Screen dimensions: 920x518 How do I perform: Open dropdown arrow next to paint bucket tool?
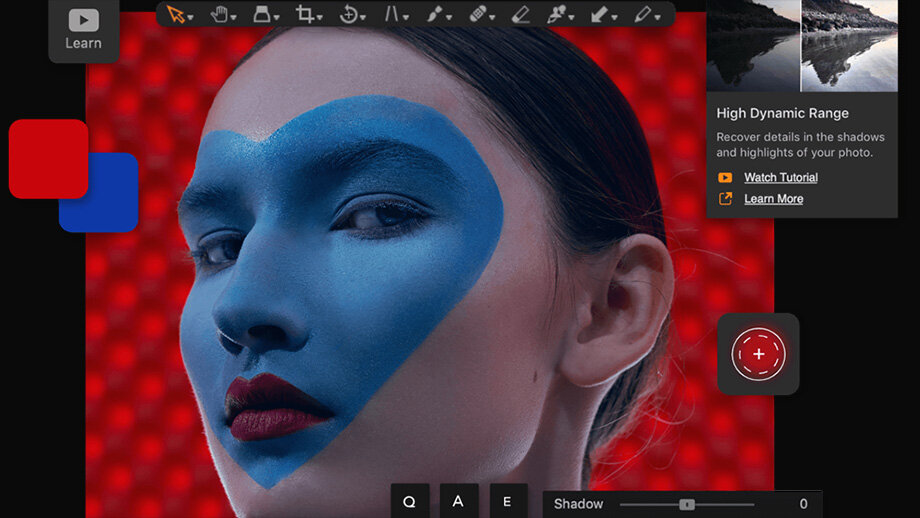click(276, 18)
